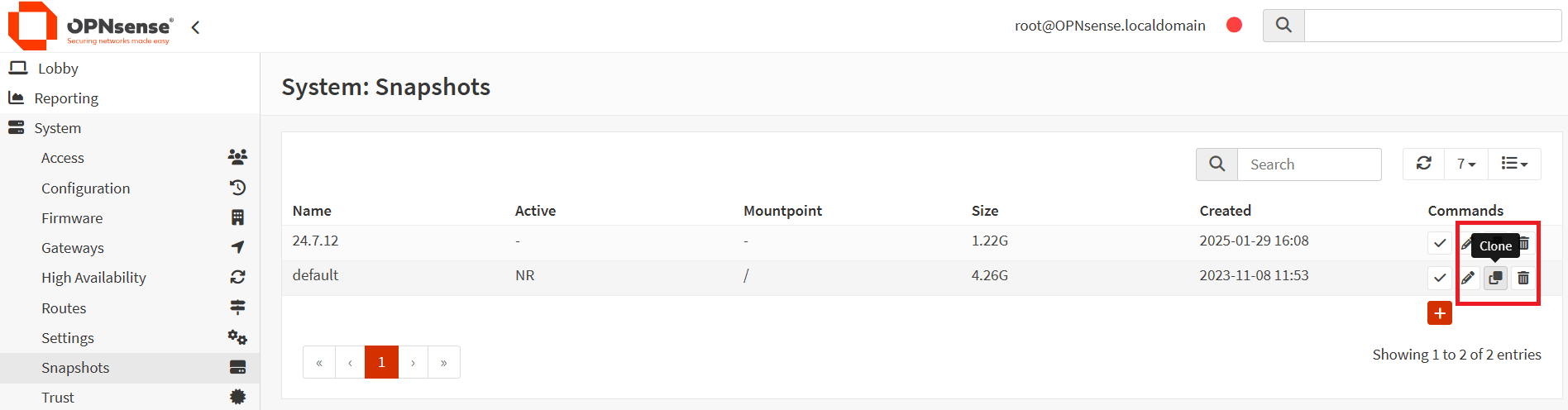The height and width of the screenshot is (410, 1568).
Task: Click the clone icon for default snapshot
Action: pyautogui.click(x=1495, y=278)
